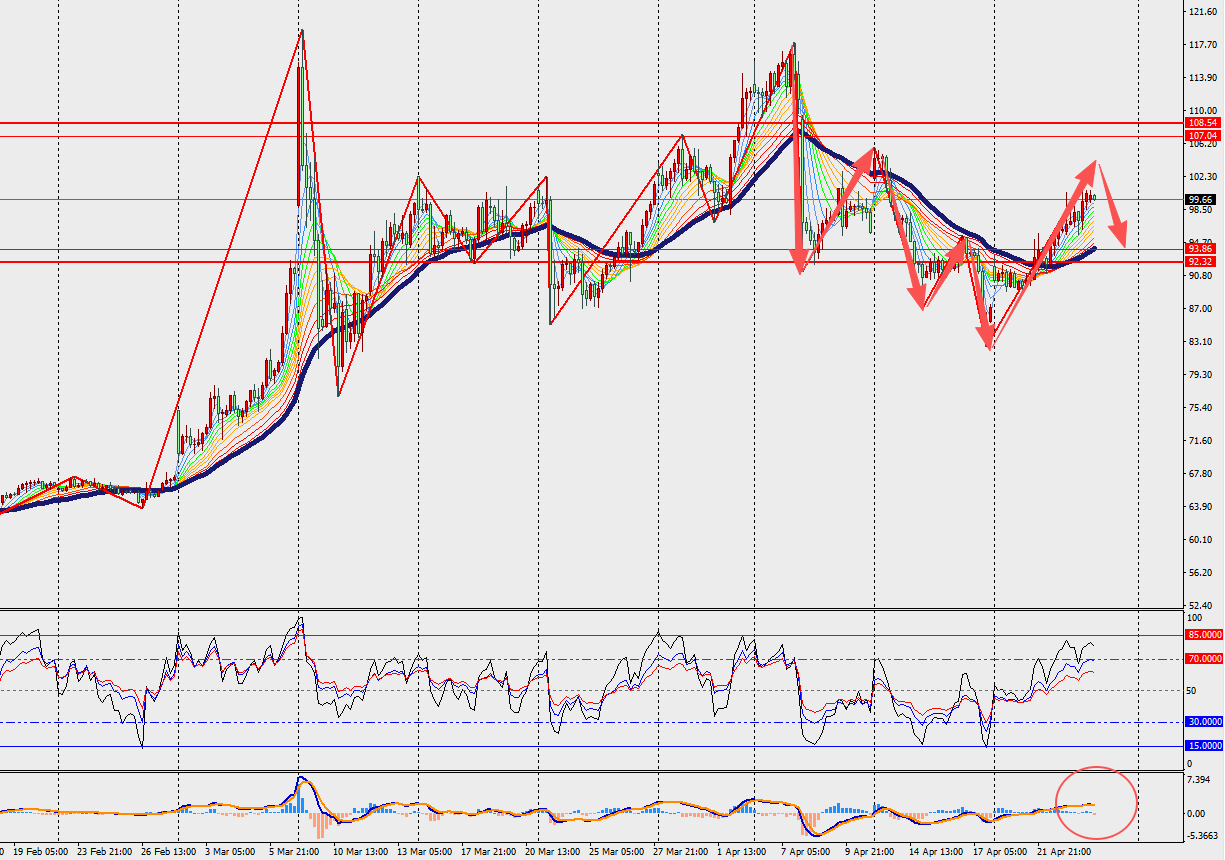1225x860 pixels.
Task: Click the blue 15.0000 oscillator level label
Action: pyautogui.click(x=1203, y=746)
